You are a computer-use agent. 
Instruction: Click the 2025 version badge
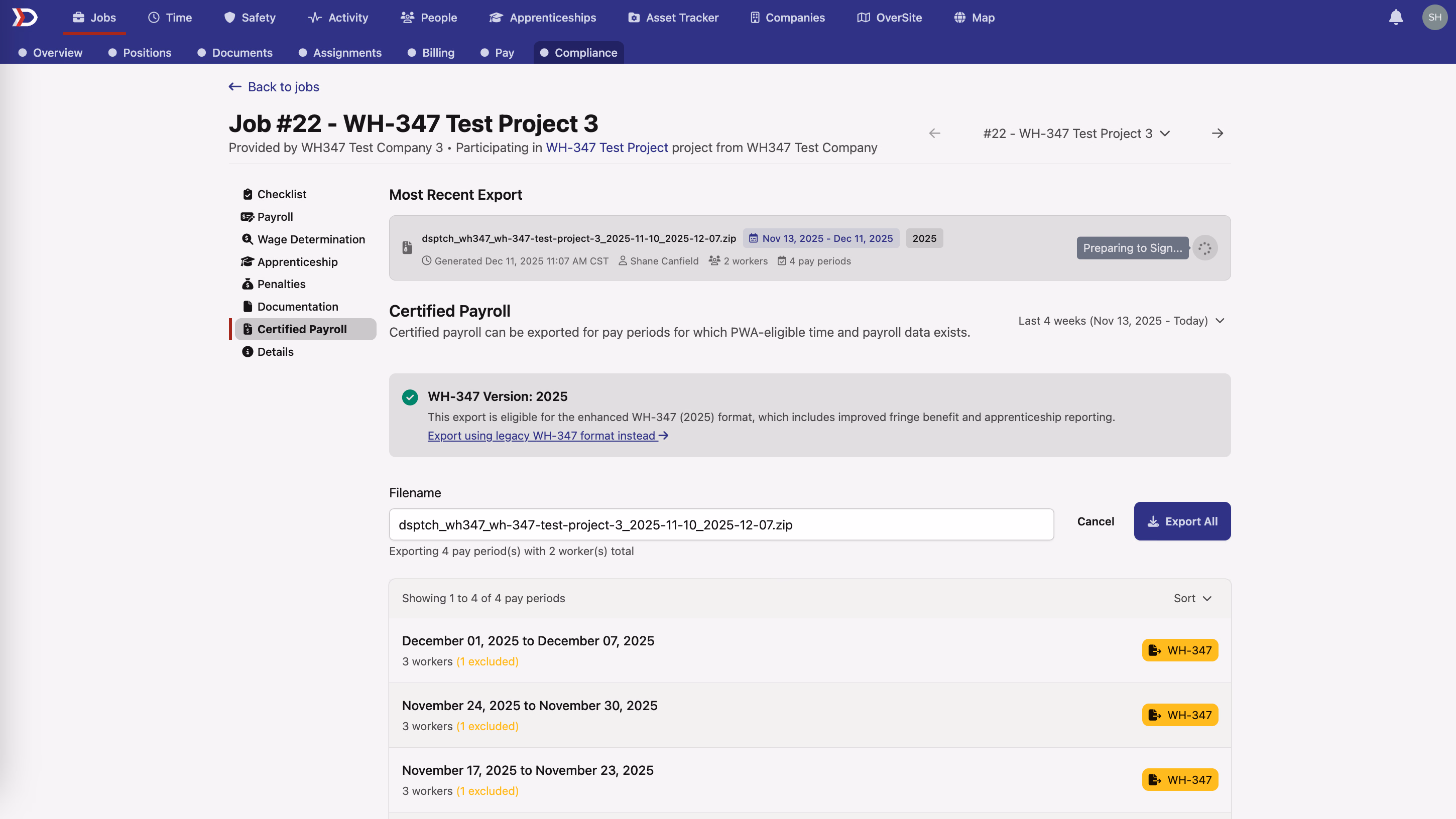point(924,238)
